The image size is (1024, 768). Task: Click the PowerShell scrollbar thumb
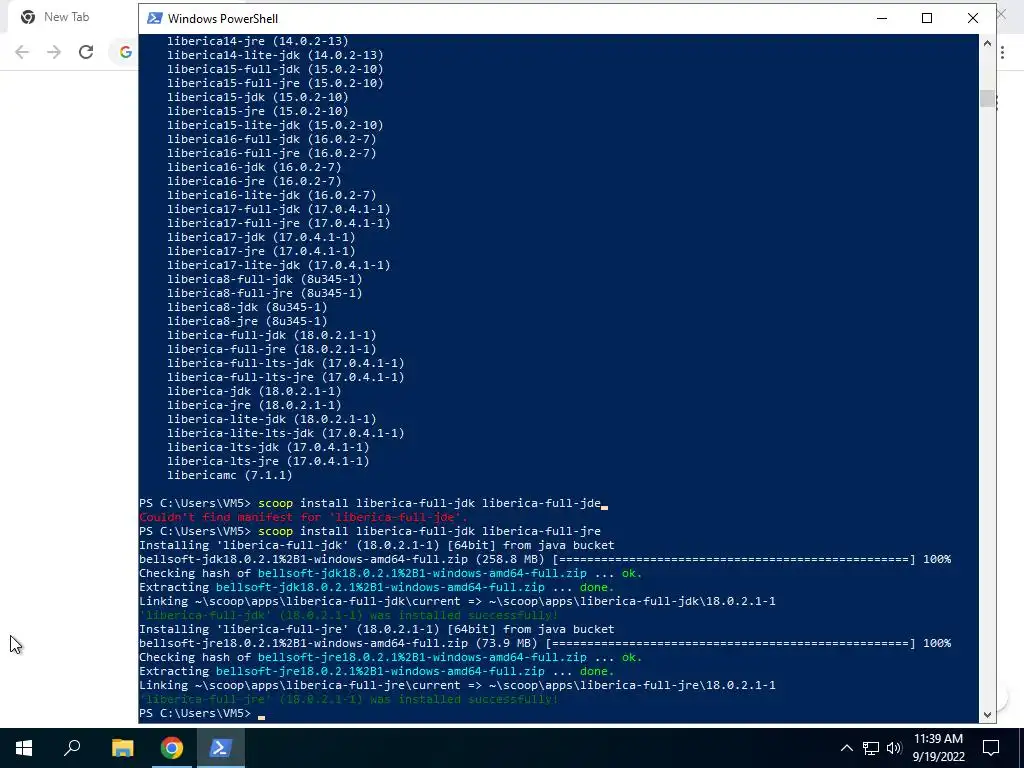(x=987, y=99)
